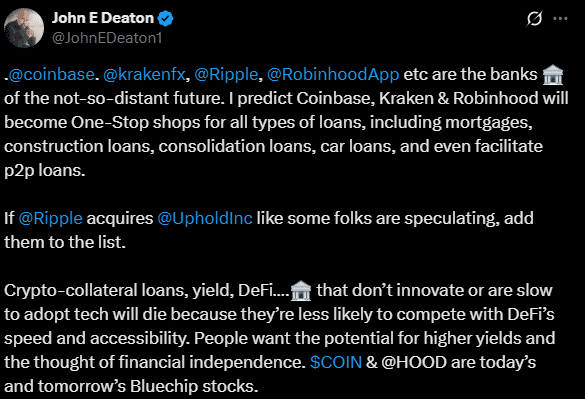Viewport: 585px width, 399px height.
Task: Open the @RobinhoodApp mention
Action: 333,74
